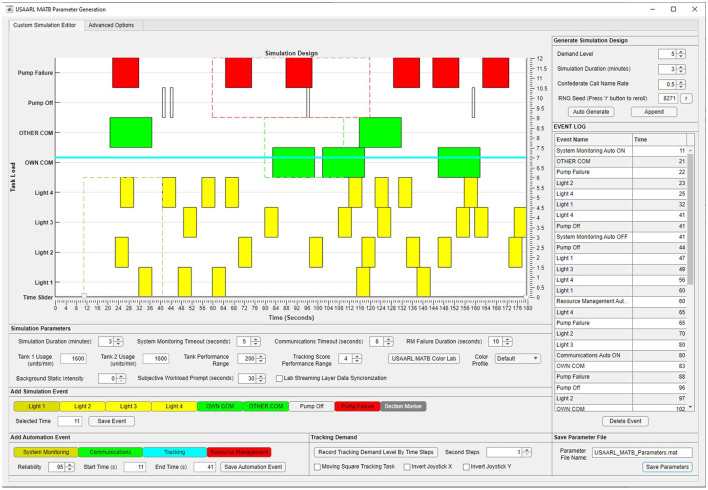Switch to the Advanced Options tab
The image size is (708, 490).
(111, 24)
